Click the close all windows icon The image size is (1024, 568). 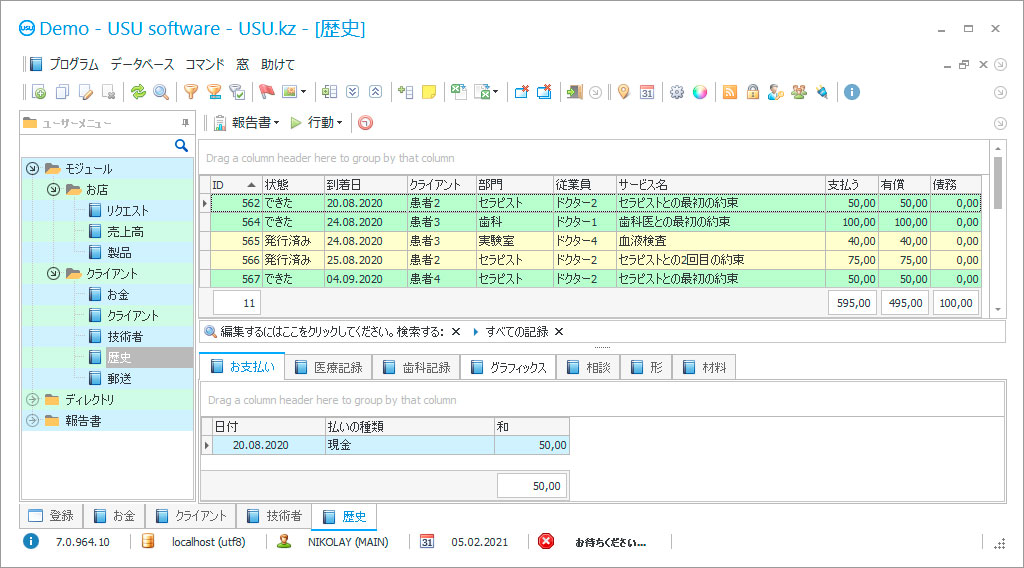(544, 92)
